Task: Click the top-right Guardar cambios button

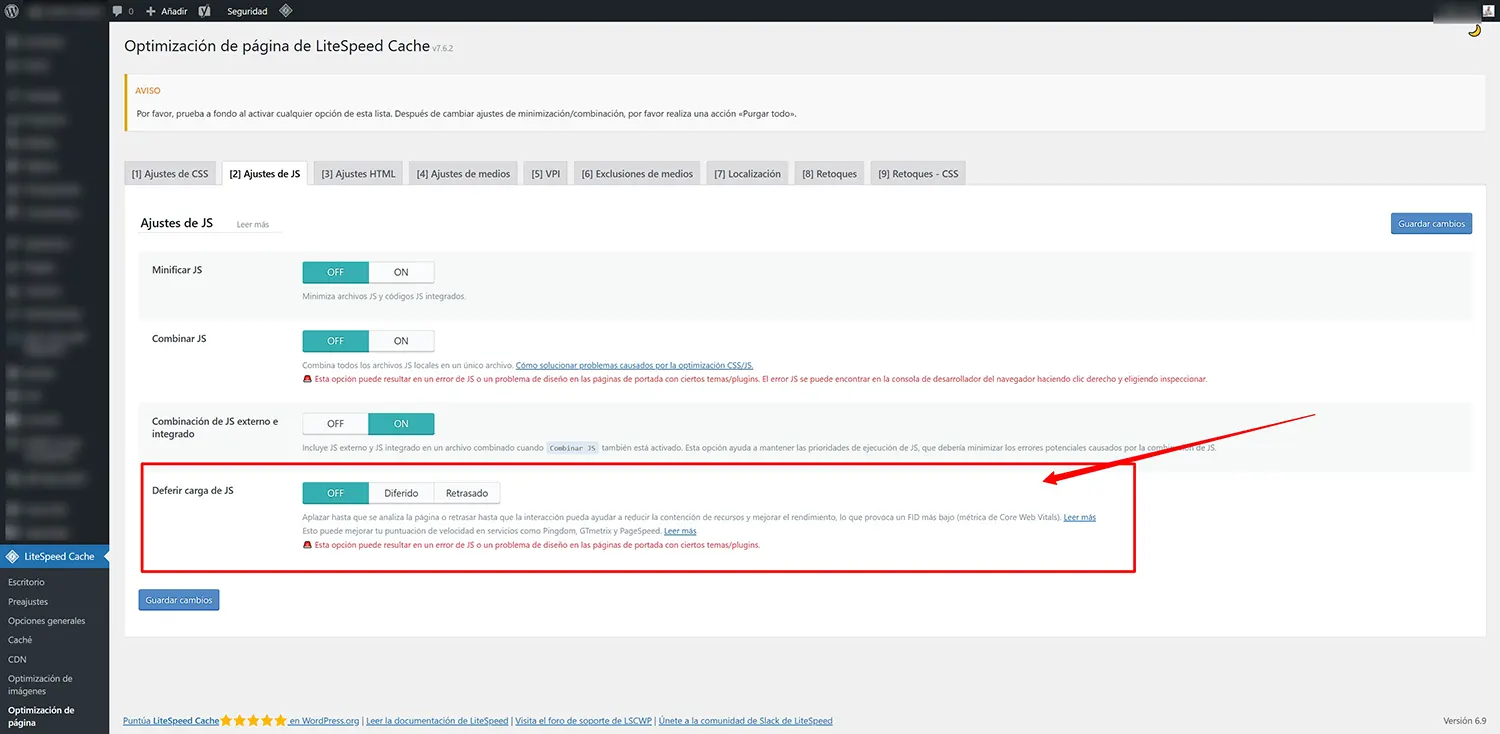Action: coord(1431,224)
